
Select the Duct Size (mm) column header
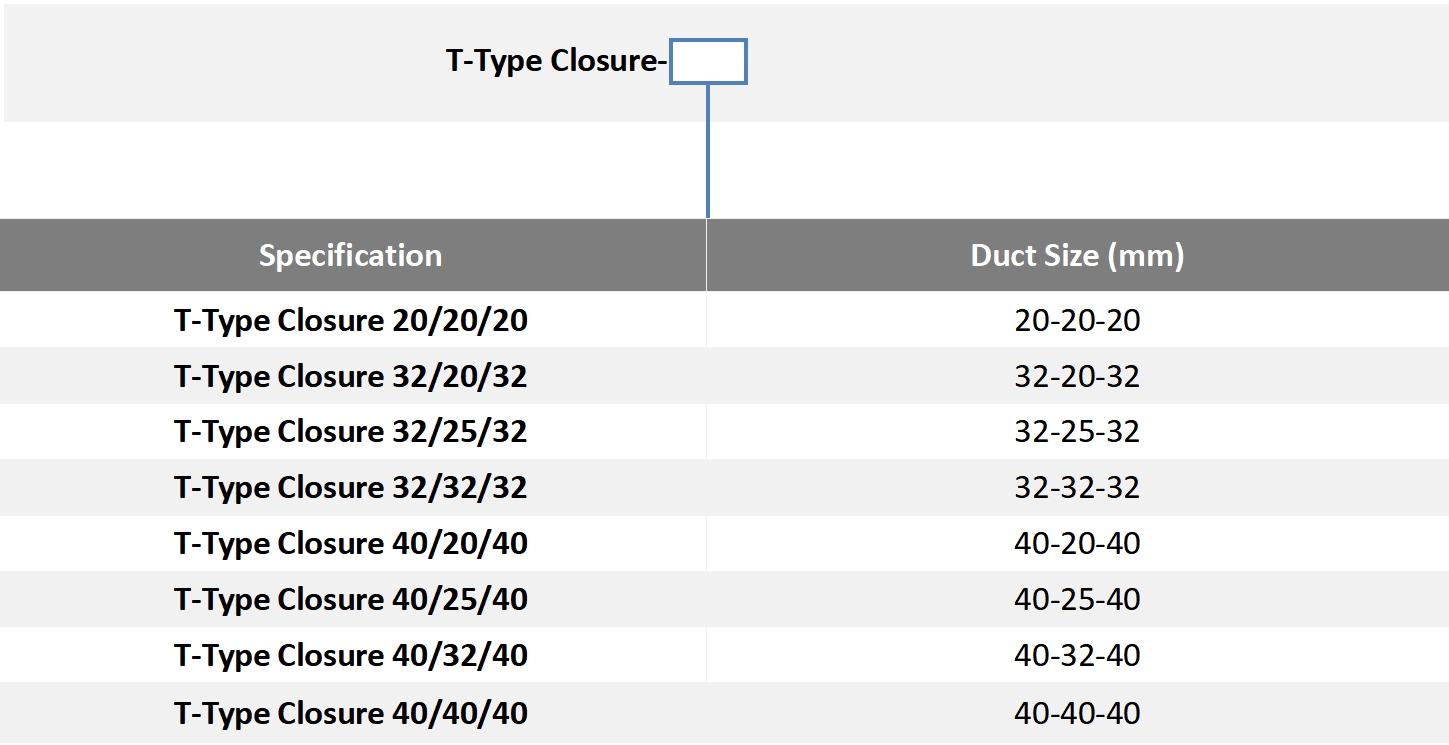click(1077, 255)
